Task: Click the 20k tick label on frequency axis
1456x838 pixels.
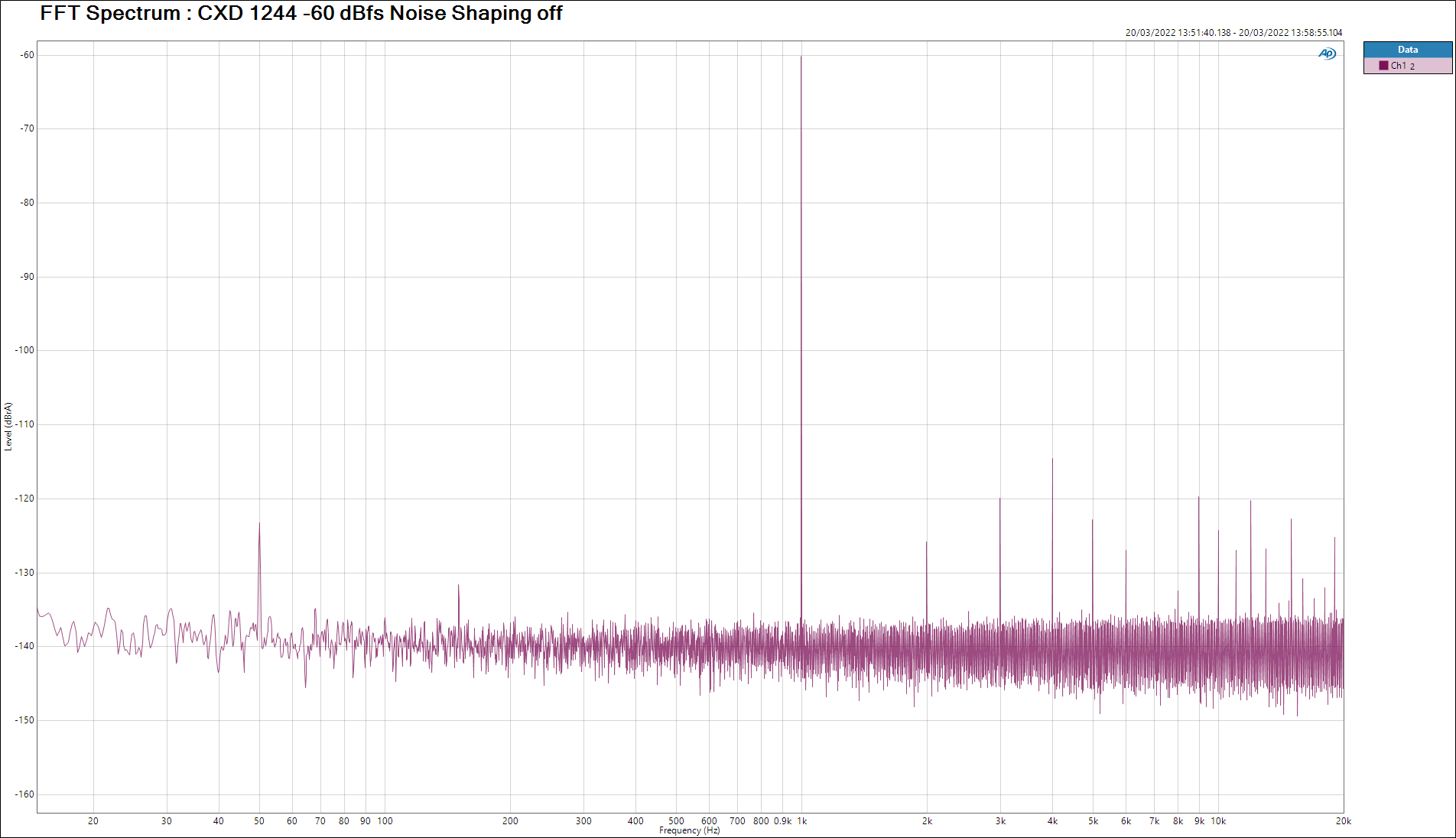Action: [x=1343, y=821]
